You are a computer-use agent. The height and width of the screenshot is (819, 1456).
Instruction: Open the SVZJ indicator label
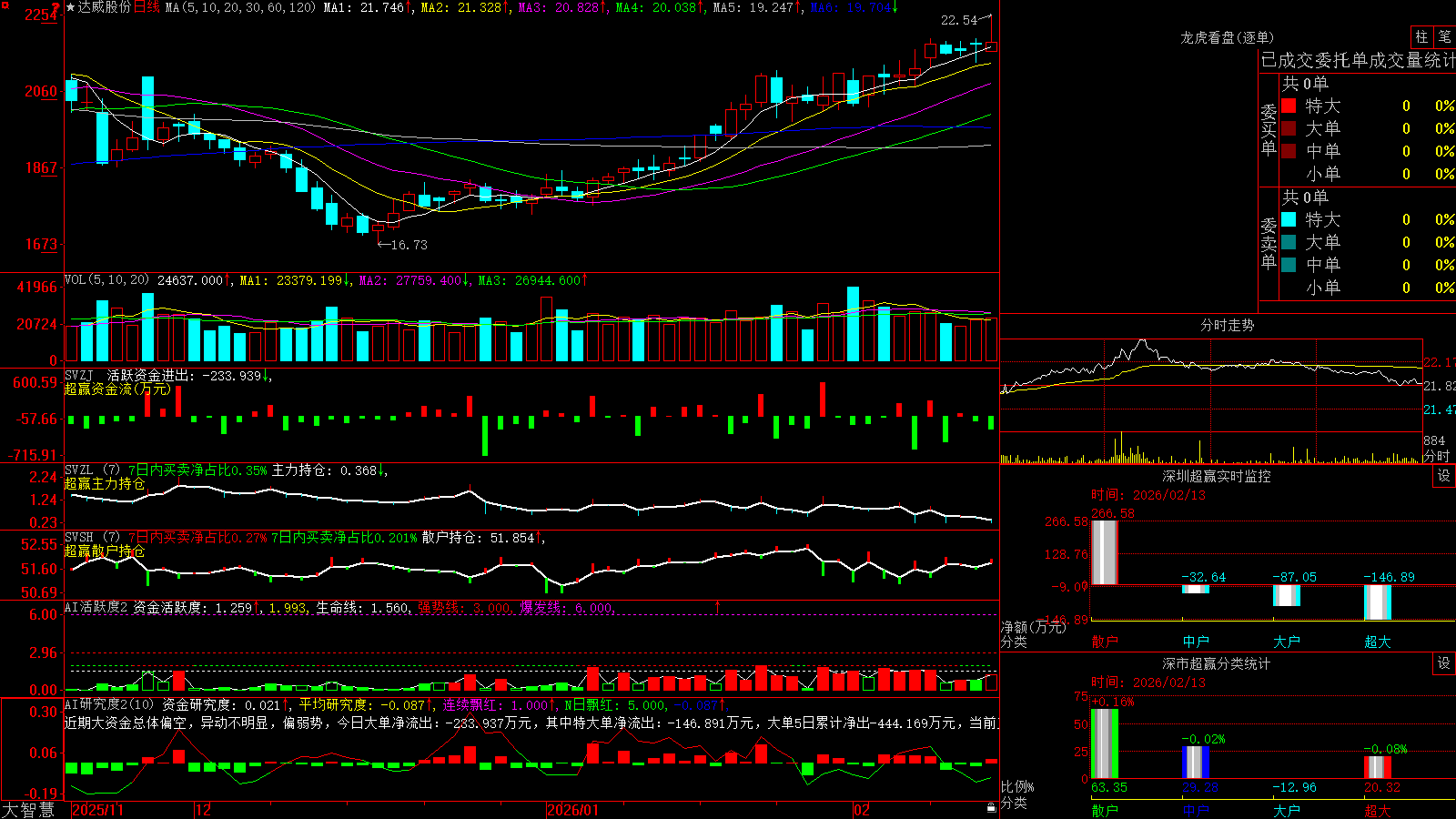78,375
